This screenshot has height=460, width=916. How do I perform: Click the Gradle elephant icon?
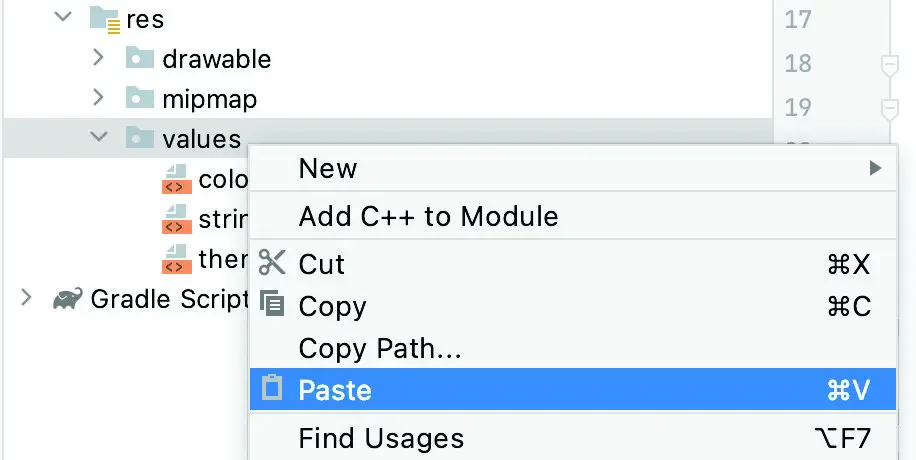tap(68, 299)
